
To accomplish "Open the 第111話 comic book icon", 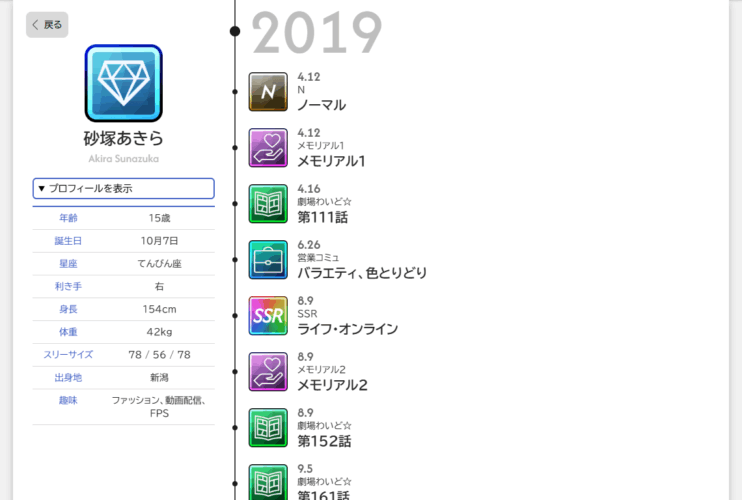I will tap(268, 203).
